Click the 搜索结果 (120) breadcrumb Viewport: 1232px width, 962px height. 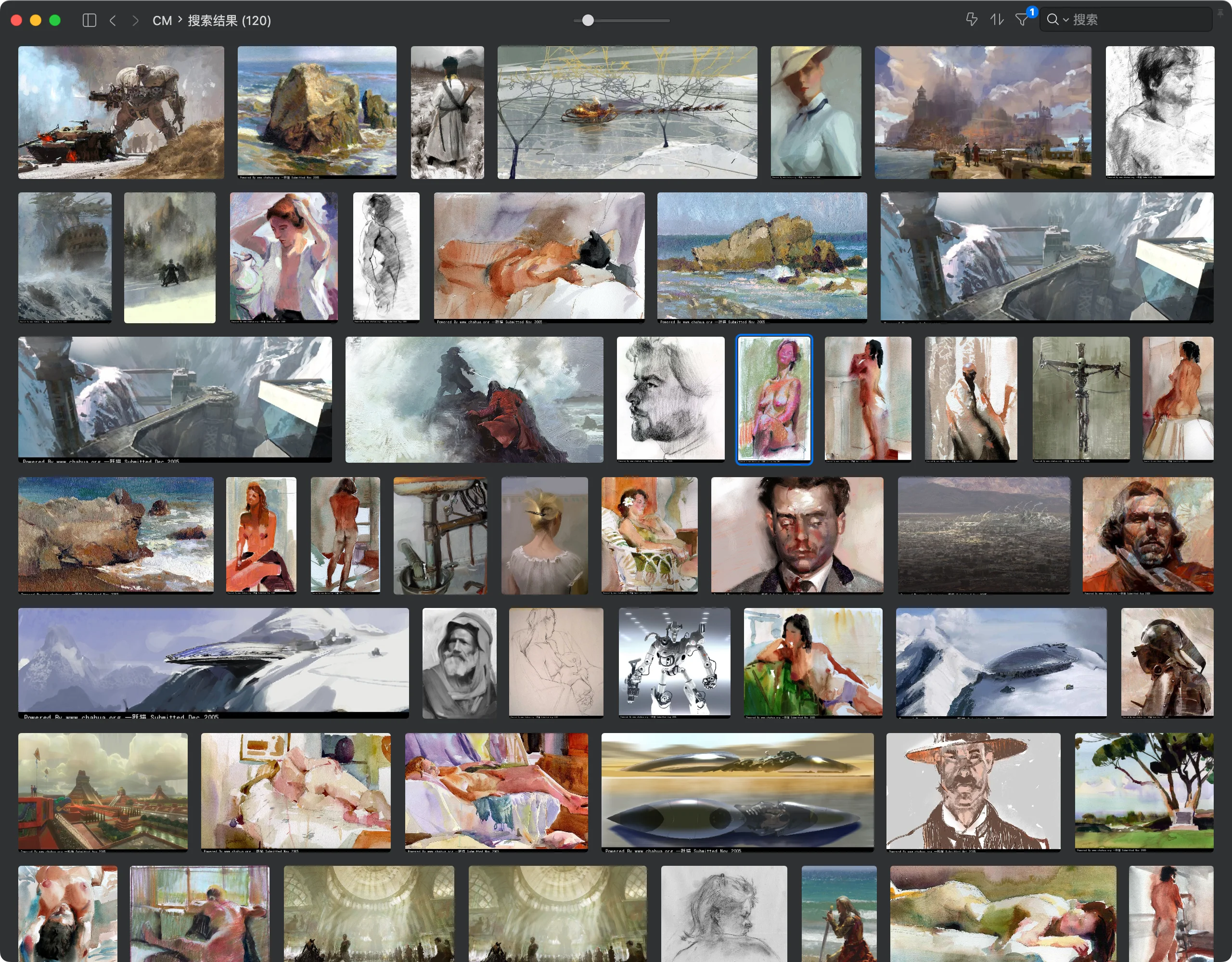click(229, 20)
